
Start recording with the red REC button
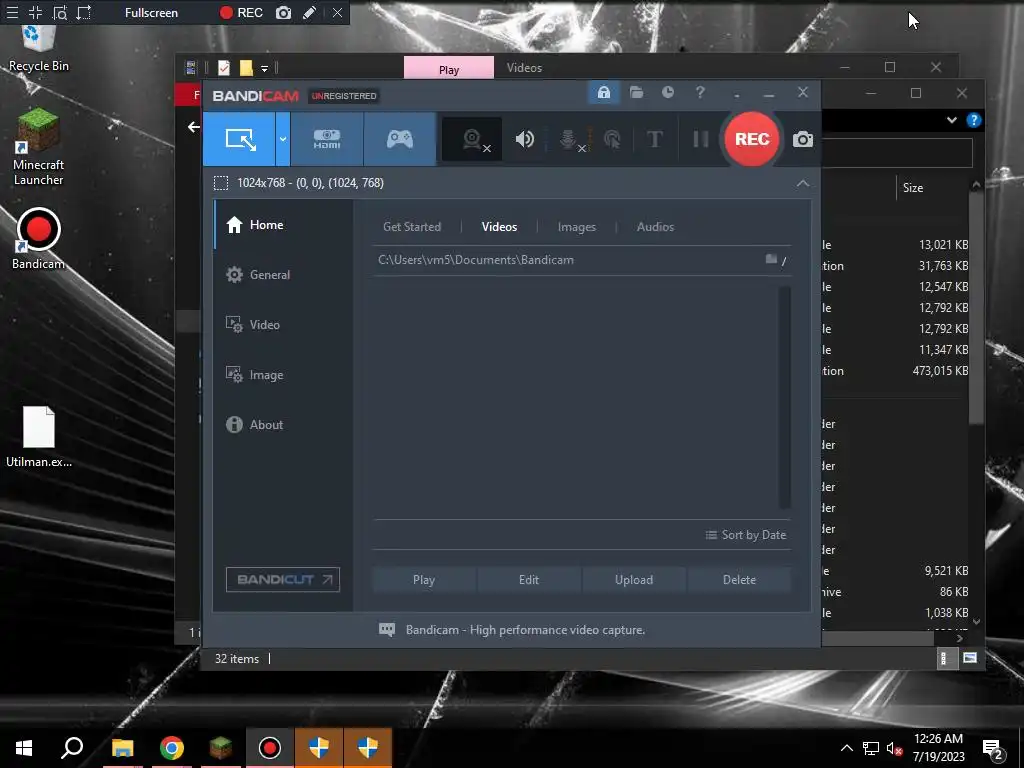pyautogui.click(x=752, y=139)
